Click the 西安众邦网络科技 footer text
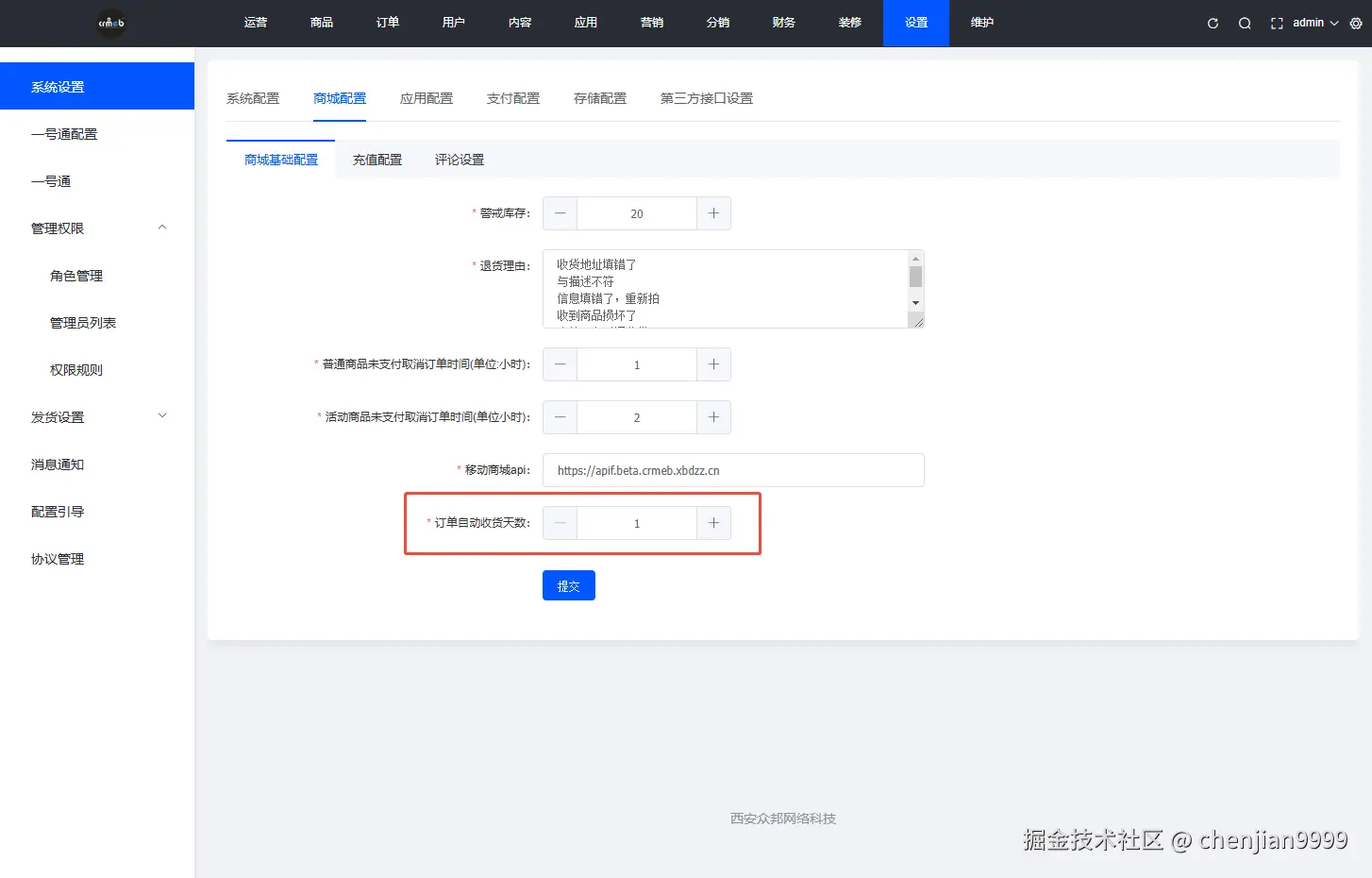Screen dimensions: 1372x878 (783, 819)
